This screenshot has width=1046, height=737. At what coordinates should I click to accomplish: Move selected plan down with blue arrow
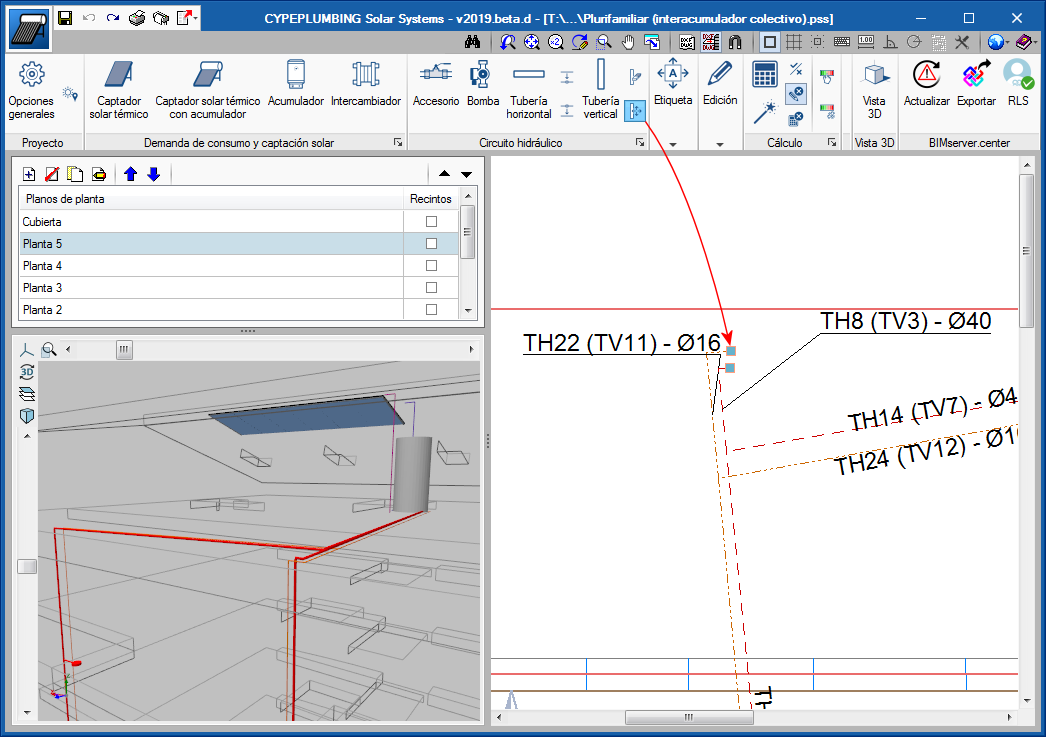pyautogui.click(x=153, y=174)
